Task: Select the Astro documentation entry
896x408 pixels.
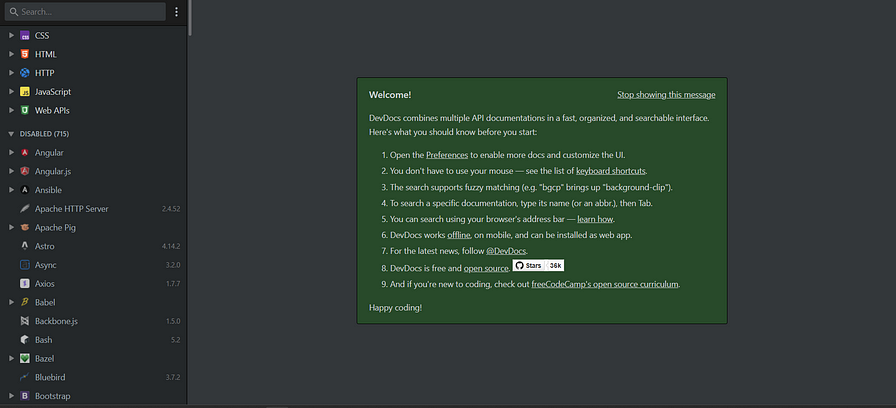Action: click(x=93, y=246)
